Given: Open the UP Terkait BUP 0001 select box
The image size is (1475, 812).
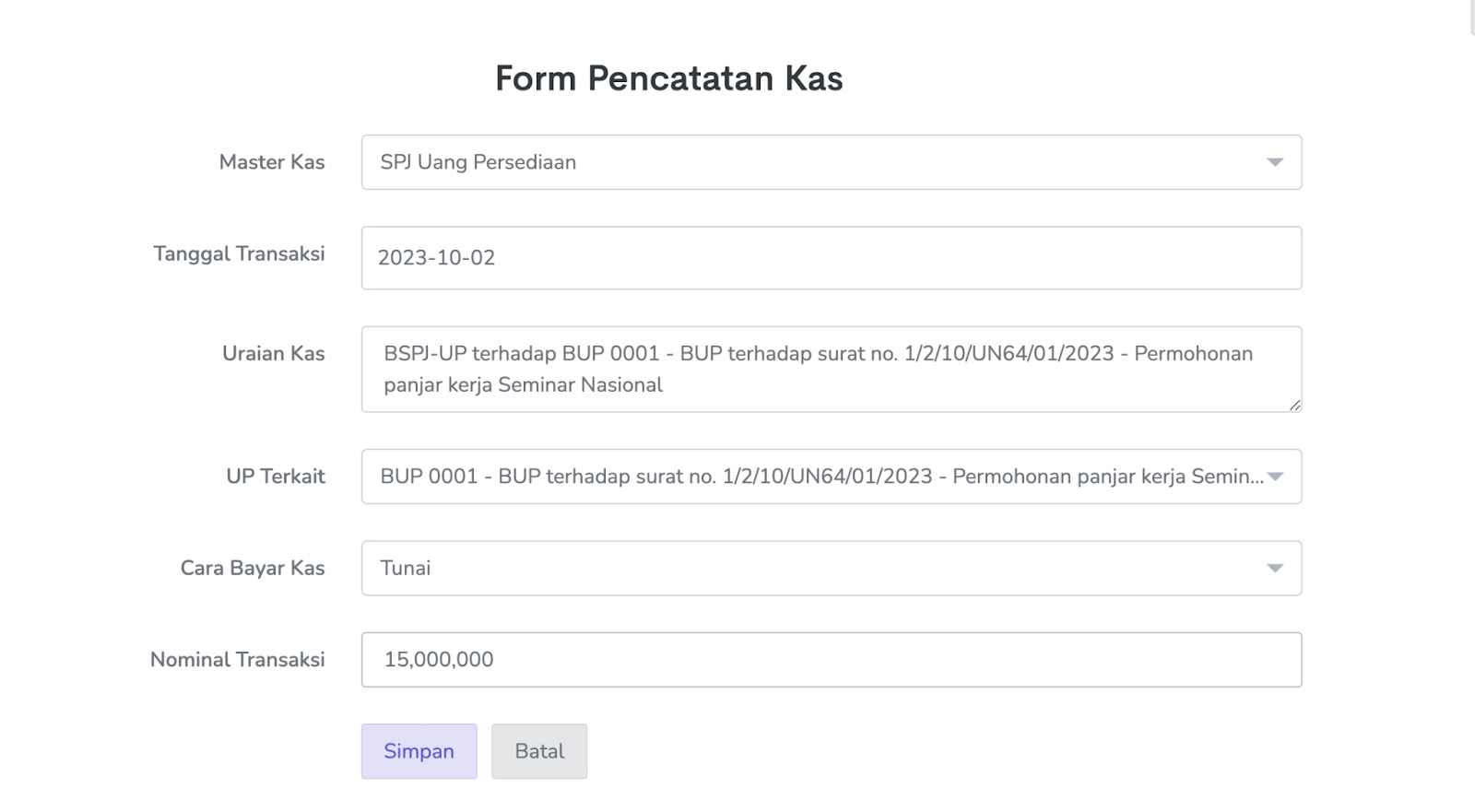Looking at the screenshot, I should click(x=811, y=477).
